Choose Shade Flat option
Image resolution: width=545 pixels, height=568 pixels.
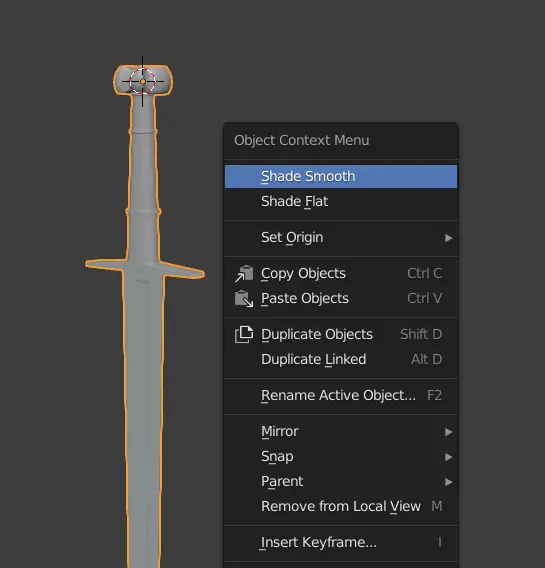point(341,201)
